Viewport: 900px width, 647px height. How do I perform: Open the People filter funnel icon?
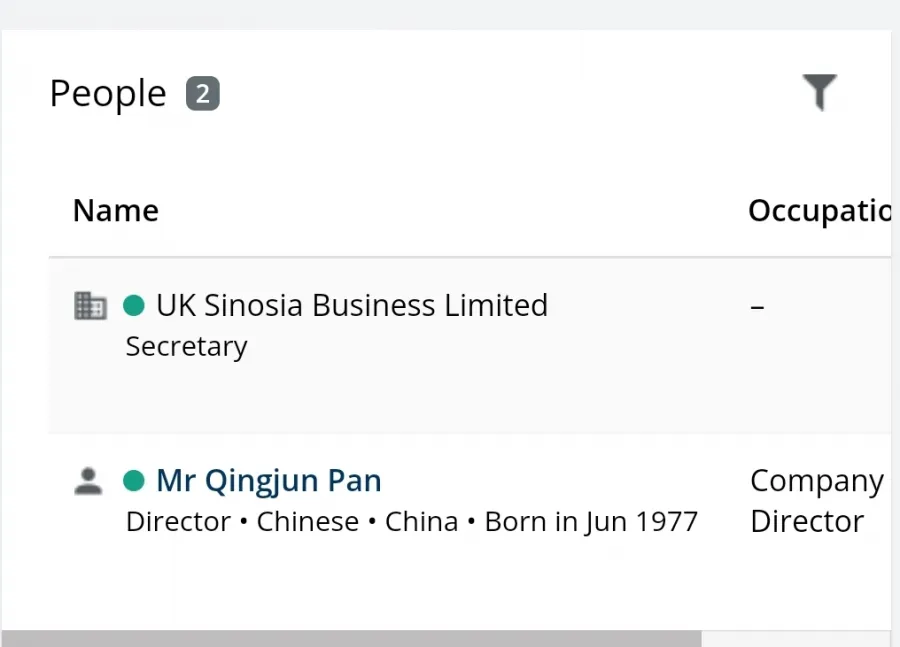pyautogui.click(x=820, y=92)
